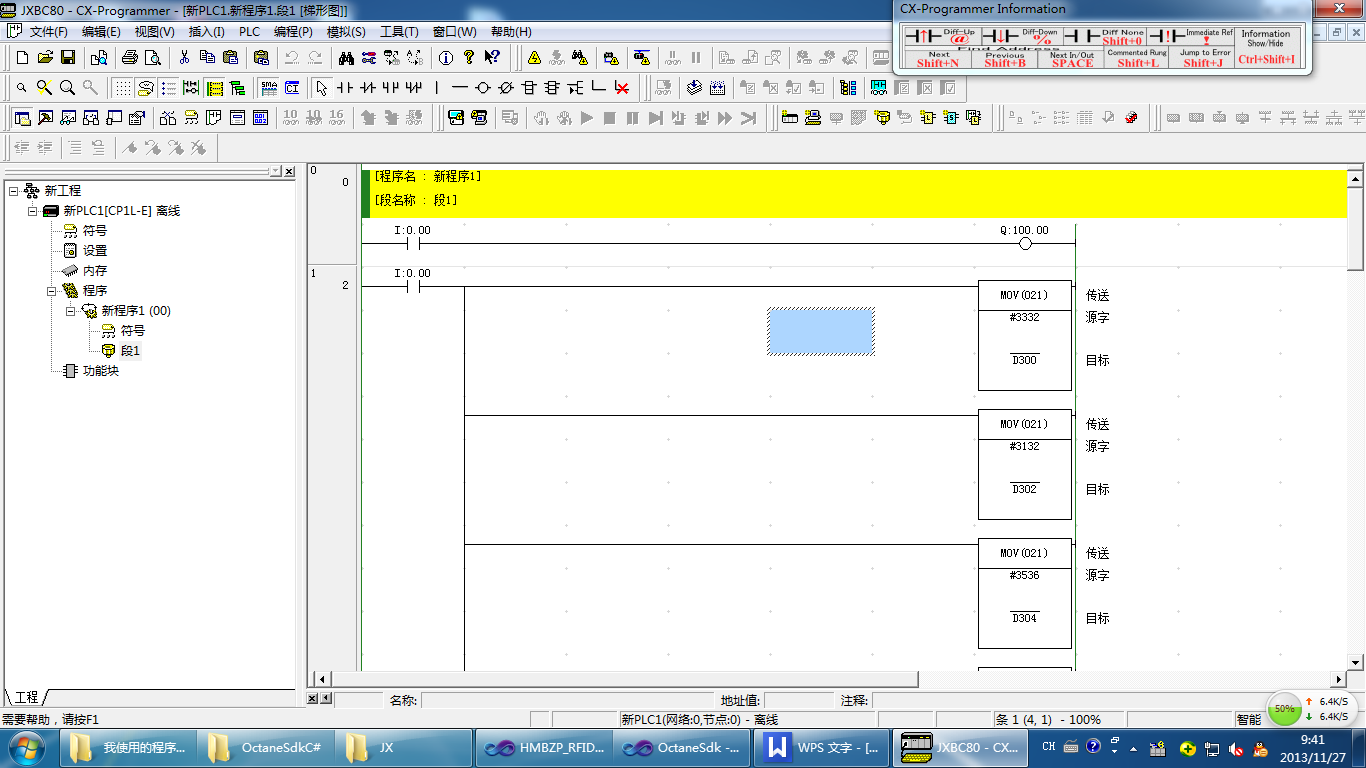This screenshot has height=768, width=1366.
Task: Select 功能块 in project tree
Action: click(x=100, y=371)
